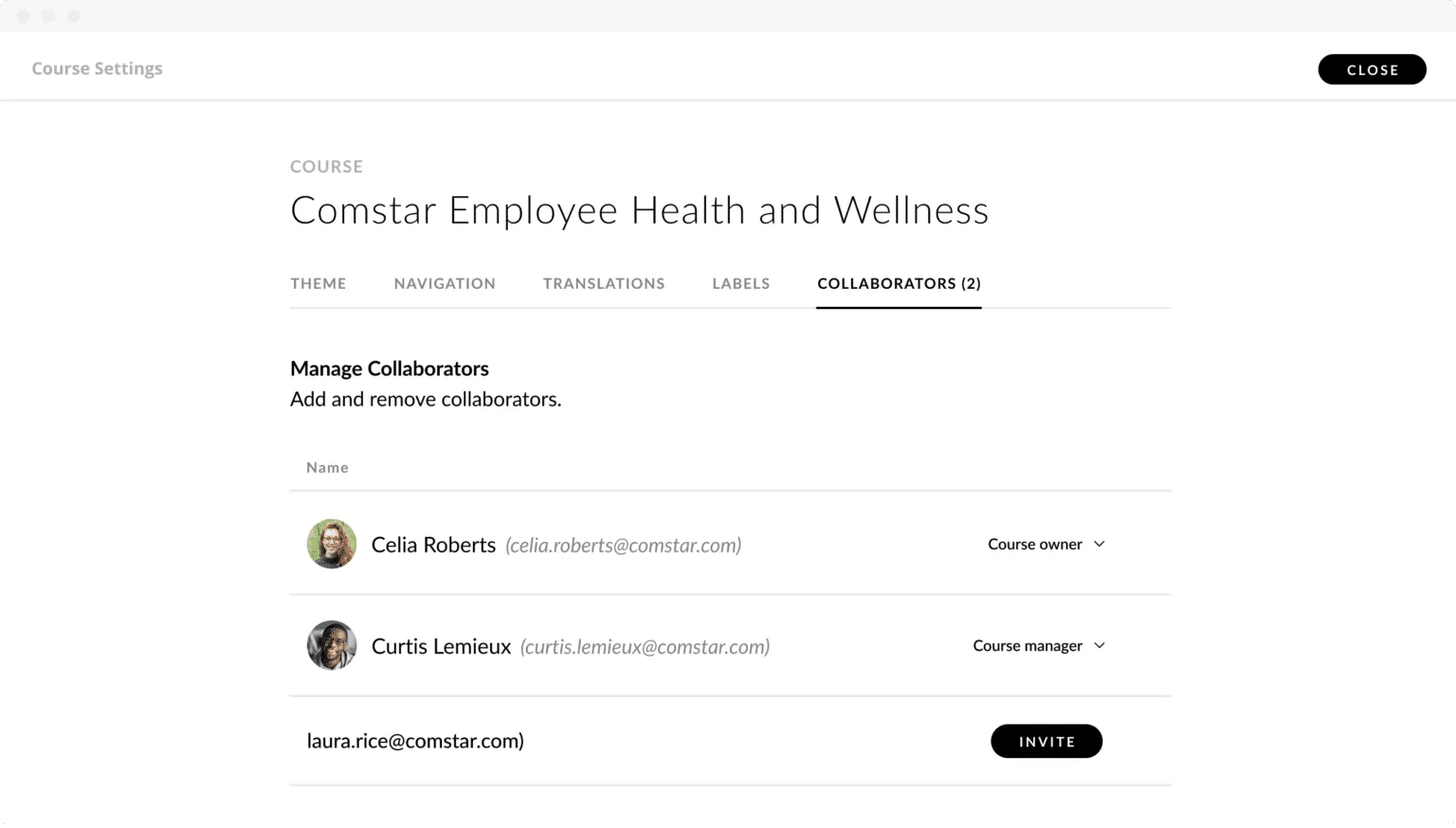1456x828 pixels.
Task: Click the green window control dot
Action: (x=72, y=15)
